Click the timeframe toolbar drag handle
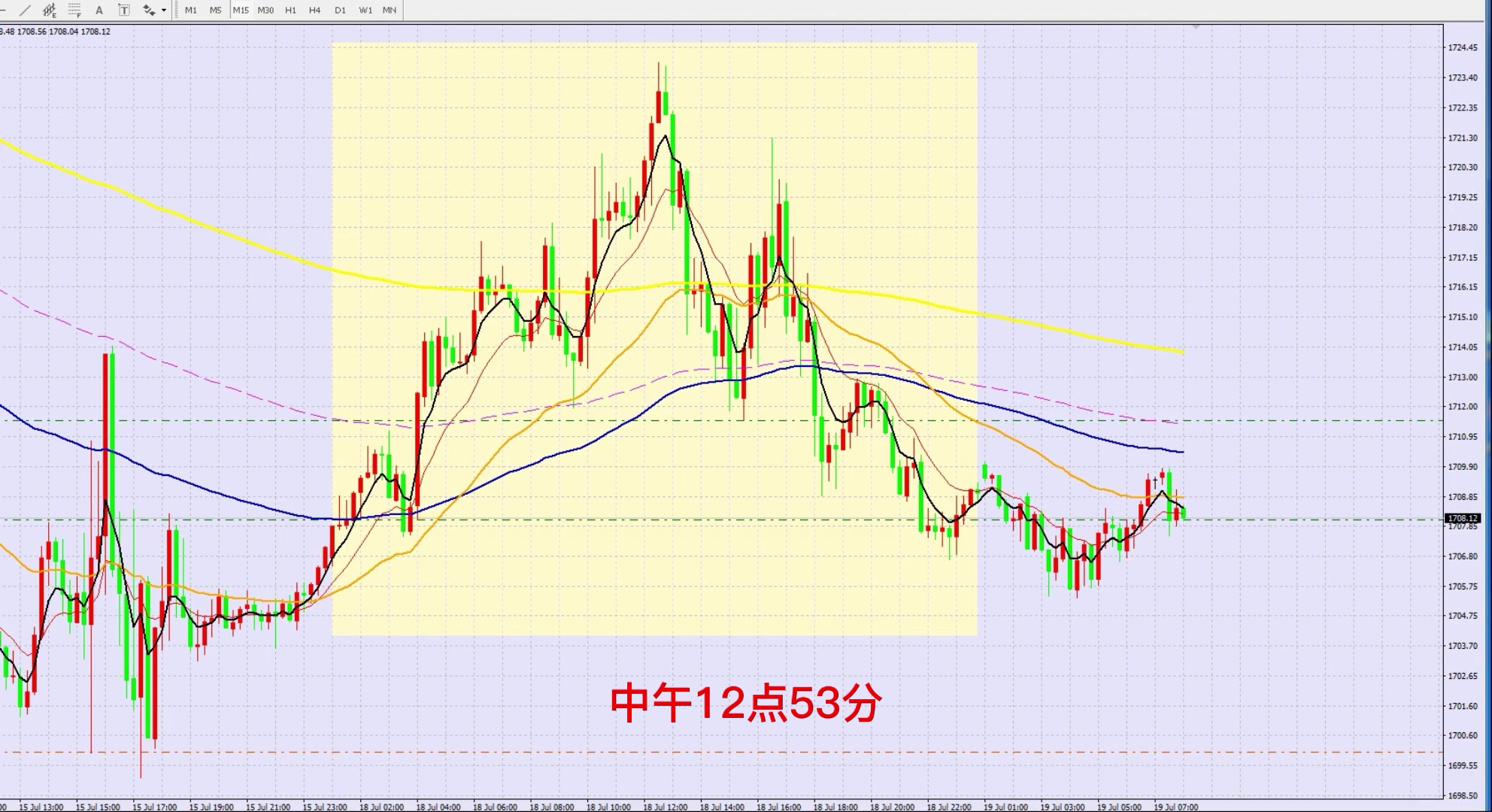 pyautogui.click(x=177, y=11)
